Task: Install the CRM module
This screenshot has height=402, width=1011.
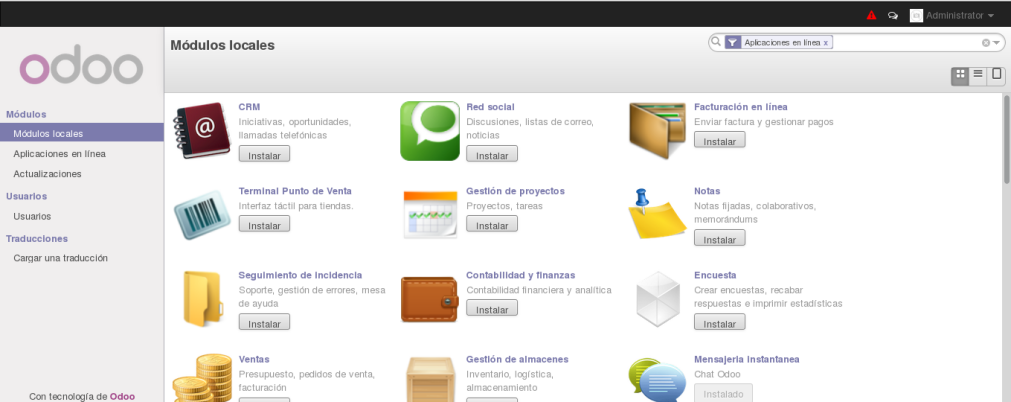Action: (x=264, y=154)
